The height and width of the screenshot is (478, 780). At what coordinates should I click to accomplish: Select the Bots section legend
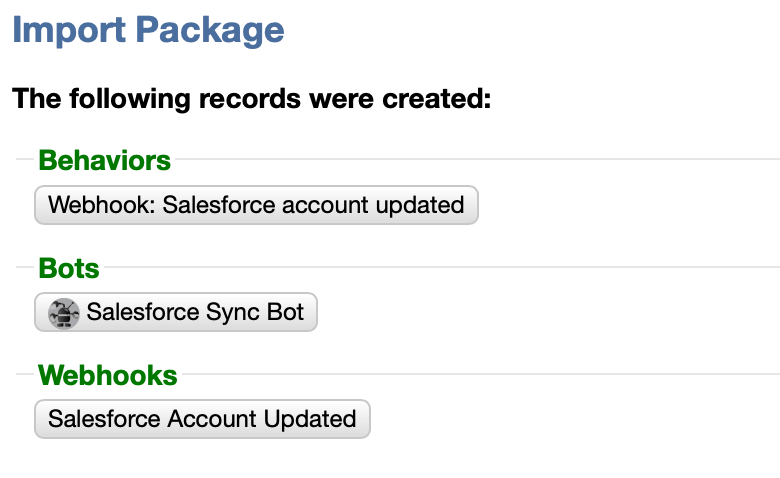pyautogui.click(x=69, y=268)
